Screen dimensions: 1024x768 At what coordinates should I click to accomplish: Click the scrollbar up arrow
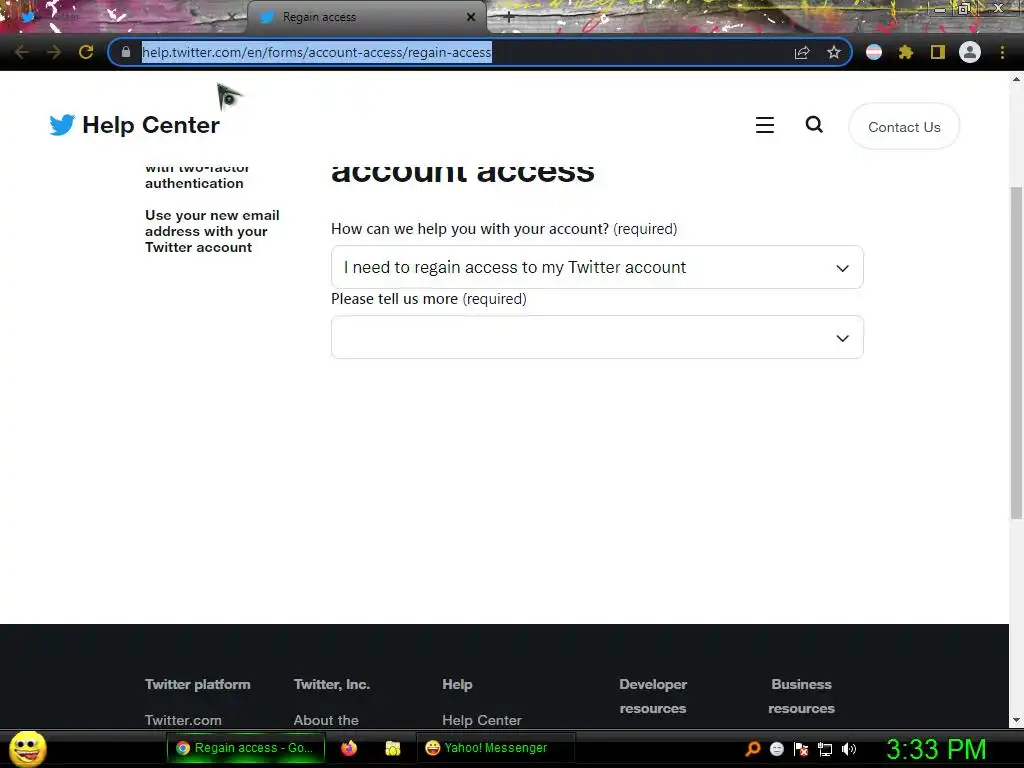1016,79
